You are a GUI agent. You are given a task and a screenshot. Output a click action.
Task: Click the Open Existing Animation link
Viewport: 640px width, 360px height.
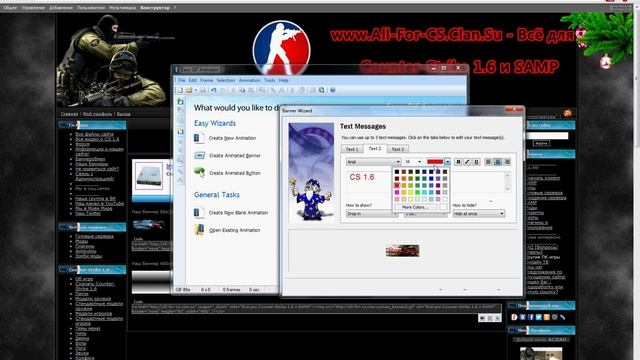[235, 230]
